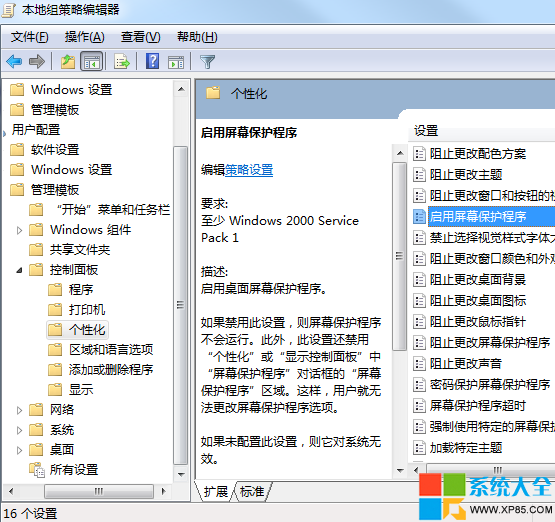
Task: Select 阻止更改窗口和按钮的 policy row
Action: click(x=492, y=196)
